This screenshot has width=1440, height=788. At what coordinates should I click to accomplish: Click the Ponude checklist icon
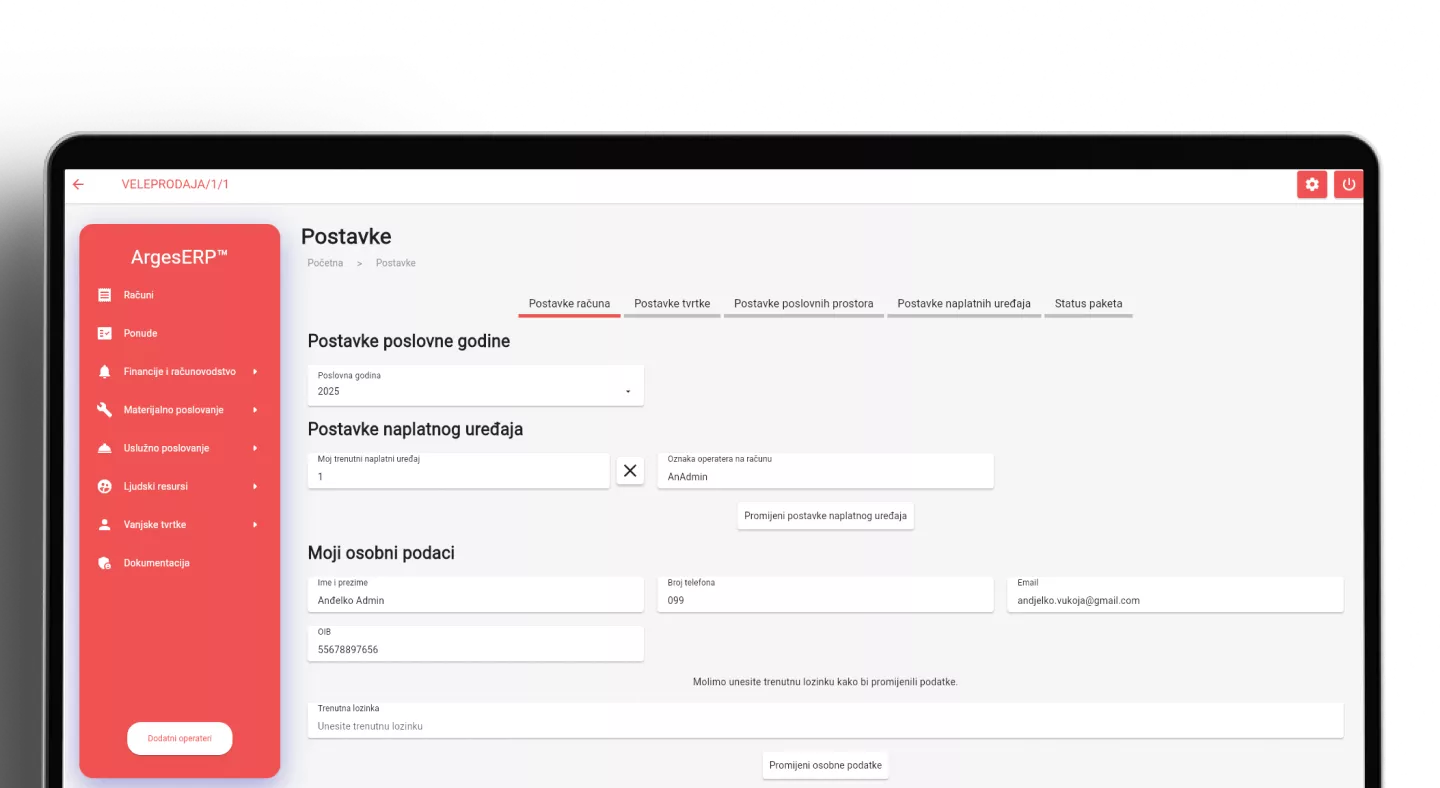coord(105,333)
